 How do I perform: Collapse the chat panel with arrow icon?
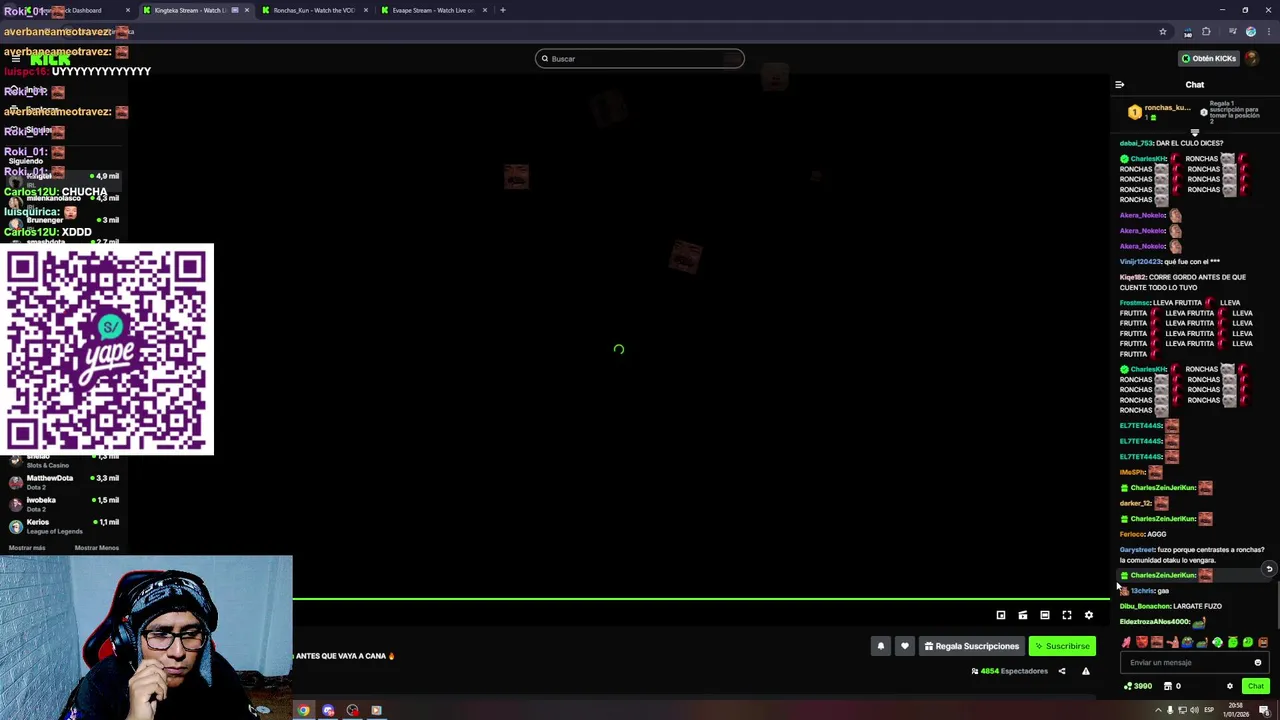coord(1119,85)
